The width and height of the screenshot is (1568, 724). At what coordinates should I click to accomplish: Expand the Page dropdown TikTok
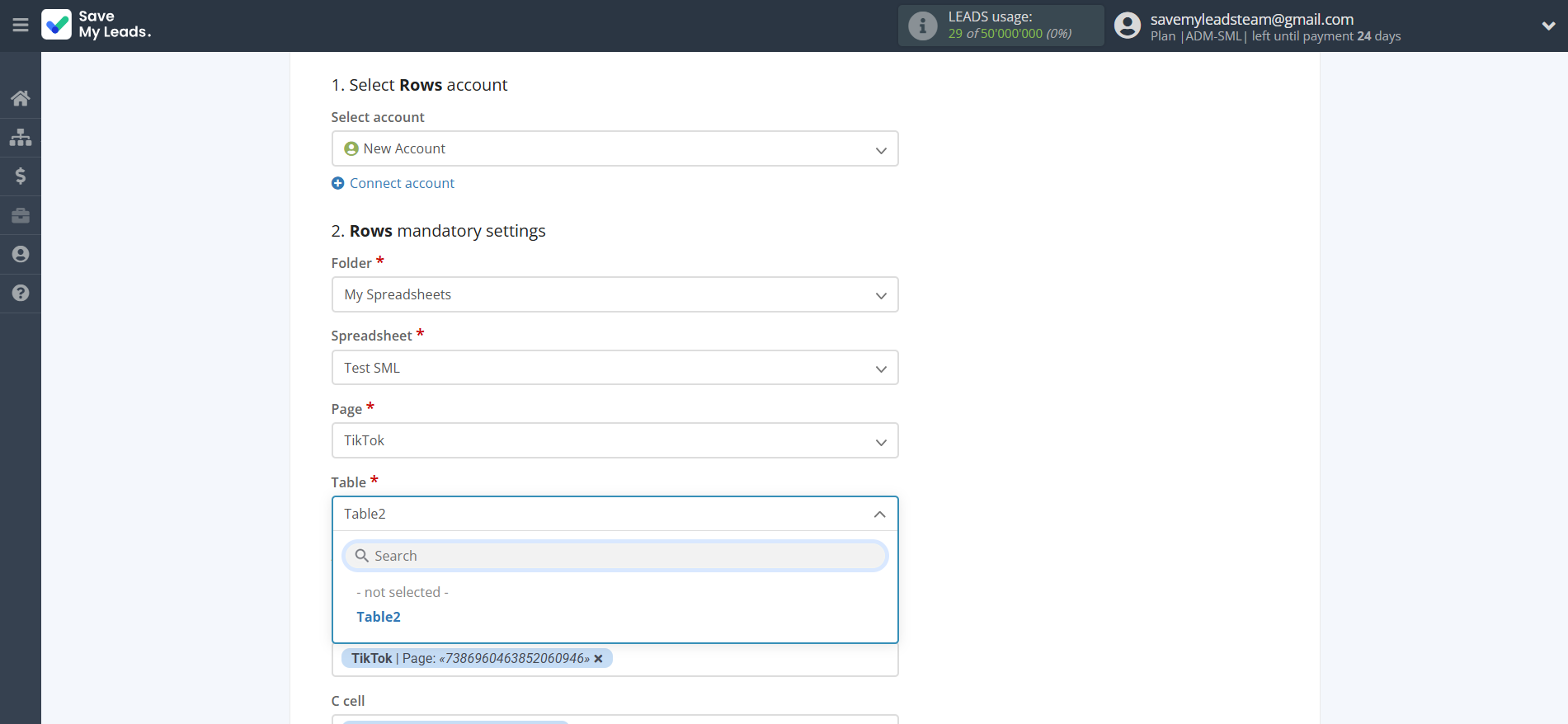click(614, 440)
